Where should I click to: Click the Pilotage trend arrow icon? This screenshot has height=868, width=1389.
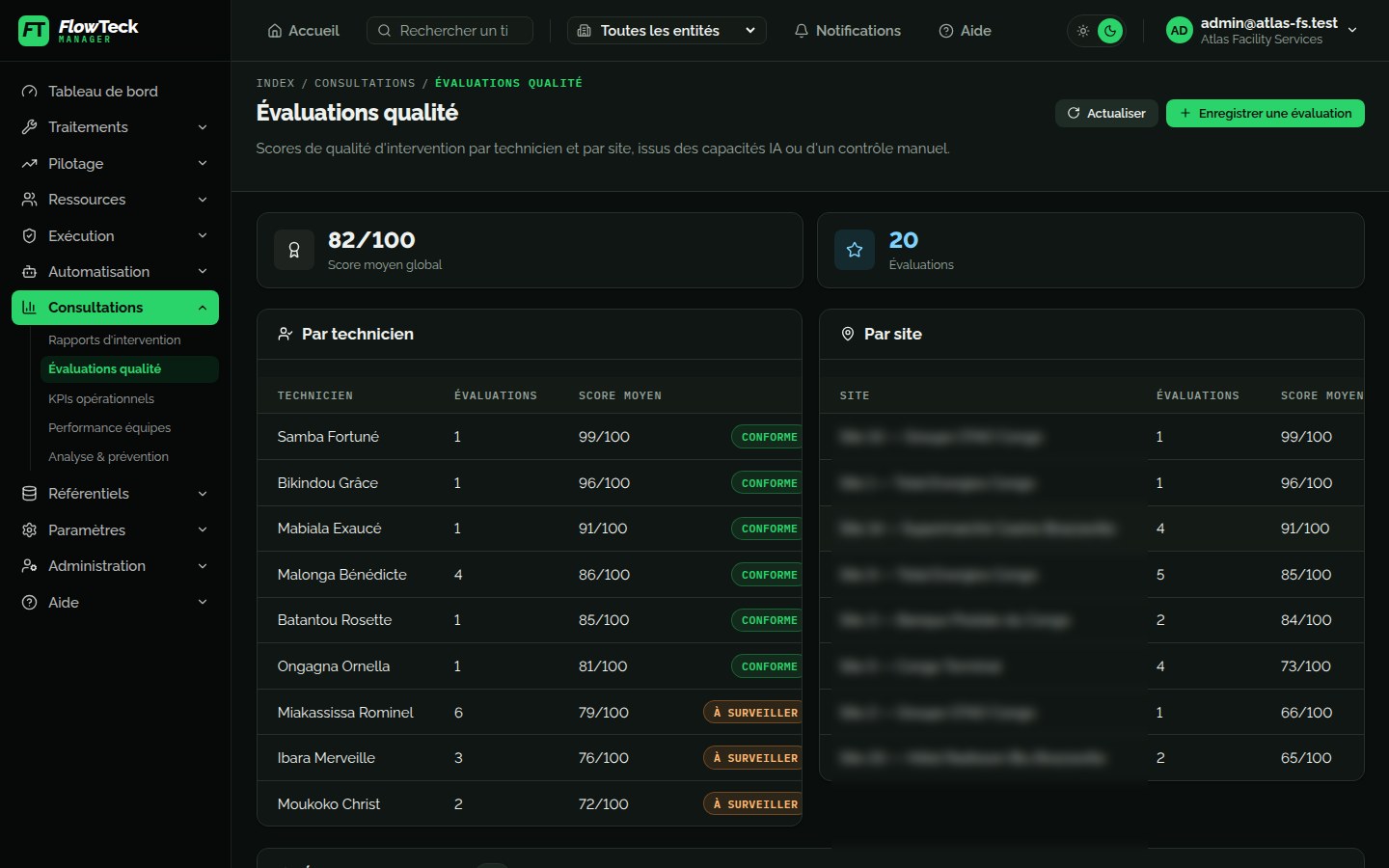coord(29,164)
